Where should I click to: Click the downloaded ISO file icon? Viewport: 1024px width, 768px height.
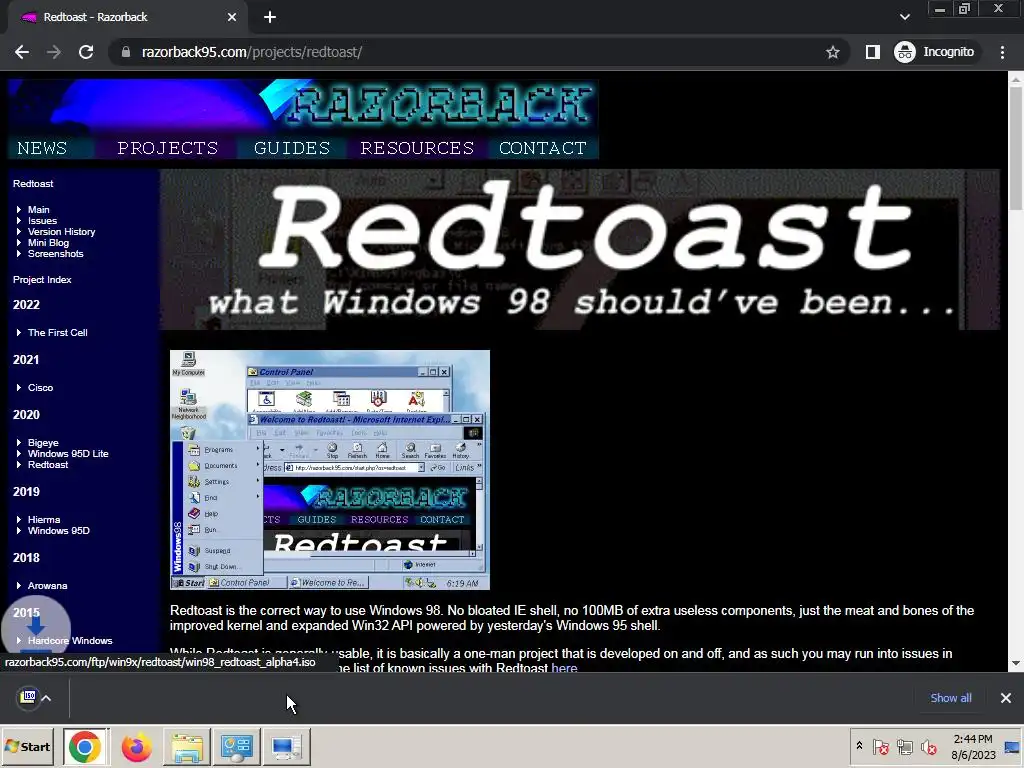point(28,697)
